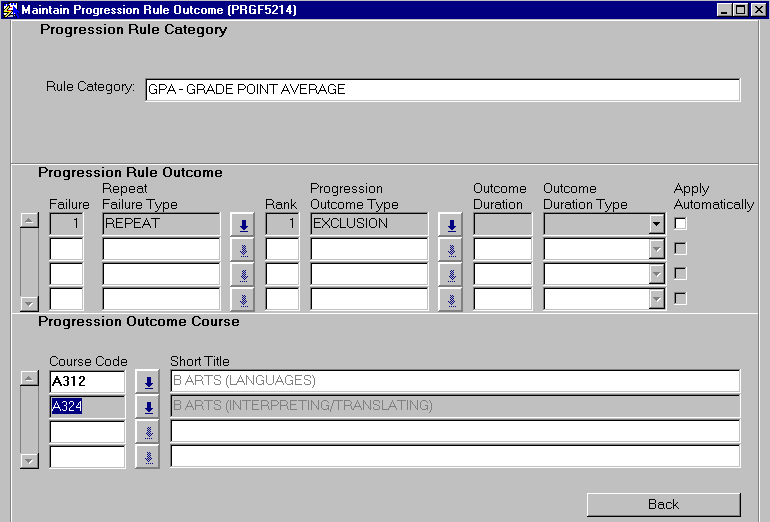Click lookup arrow for third course code row
Viewport: 770px width, 522px height.
tap(147, 432)
